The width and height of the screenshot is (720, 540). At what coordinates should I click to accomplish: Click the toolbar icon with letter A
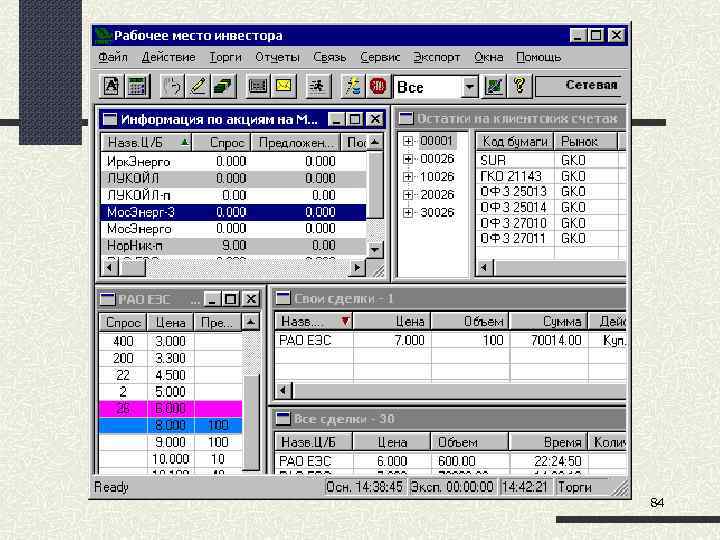(x=112, y=86)
